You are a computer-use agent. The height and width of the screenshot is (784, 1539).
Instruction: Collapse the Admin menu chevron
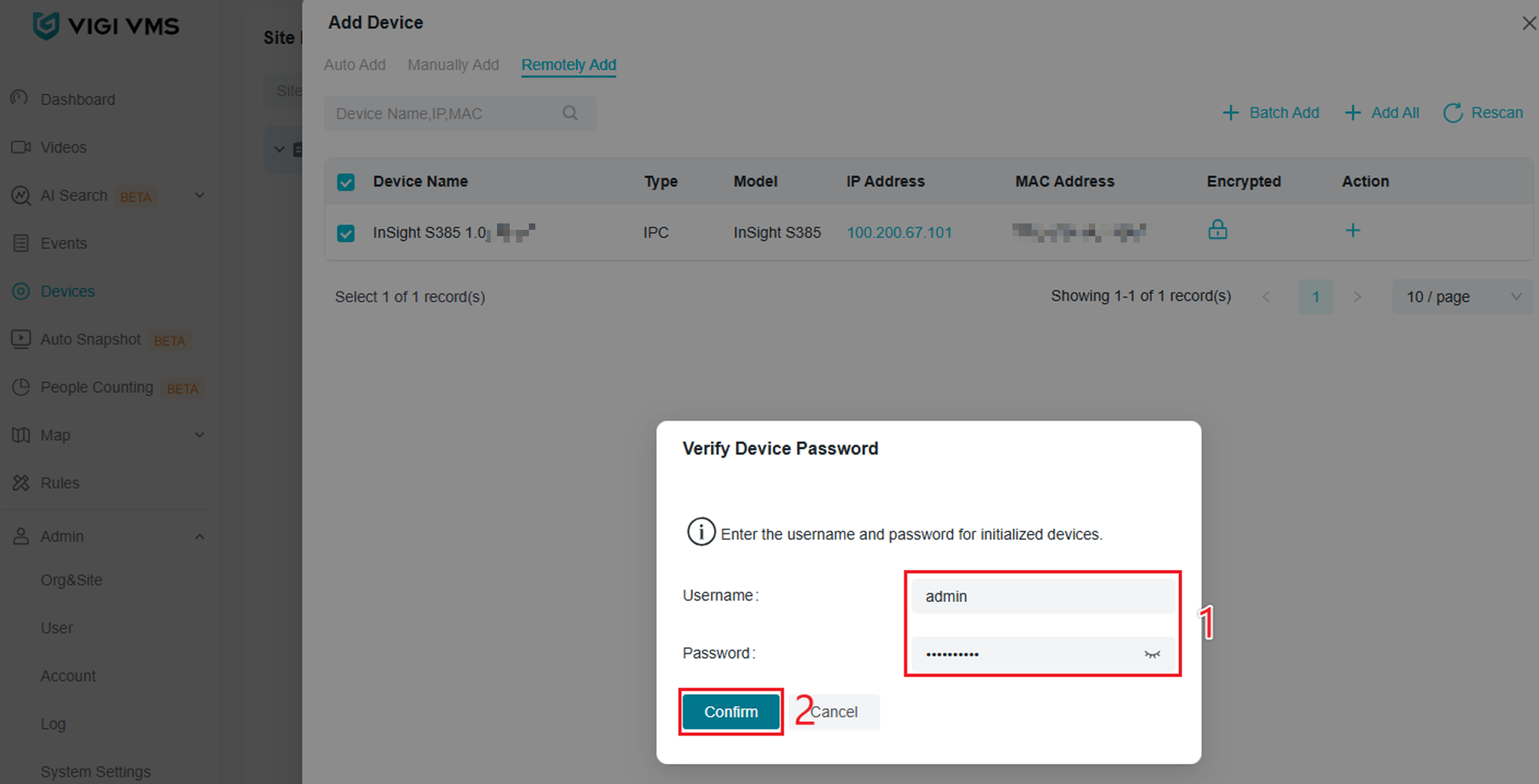pos(200,537)
